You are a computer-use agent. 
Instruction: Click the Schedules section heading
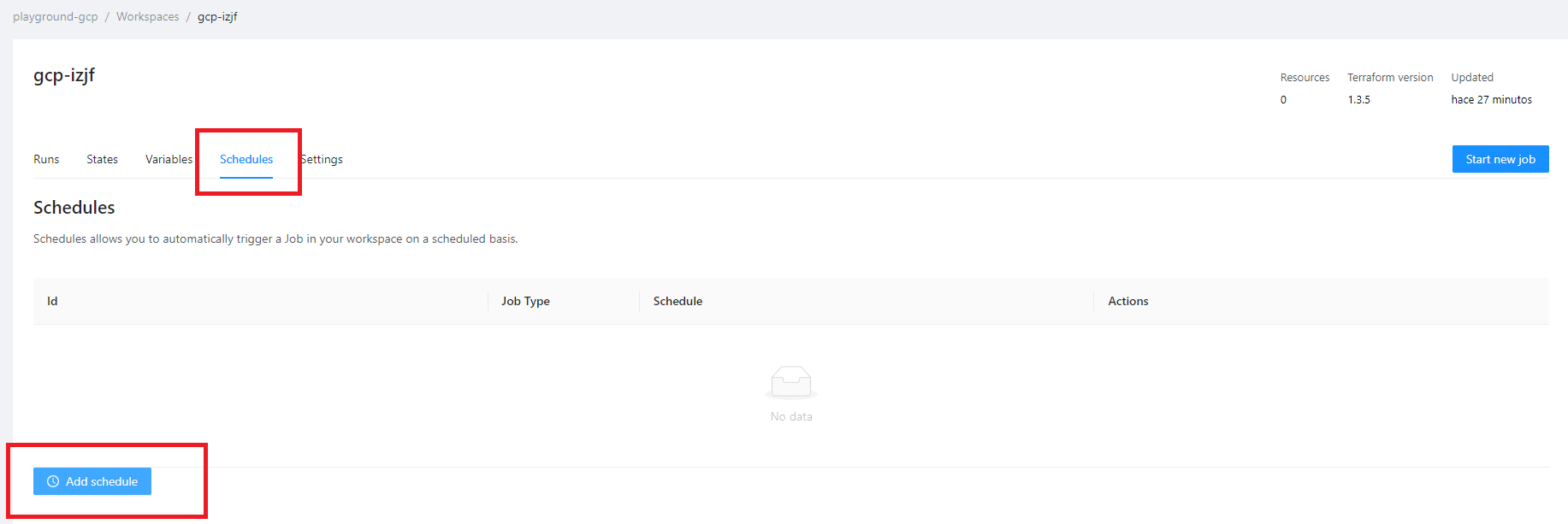(74, 208)
